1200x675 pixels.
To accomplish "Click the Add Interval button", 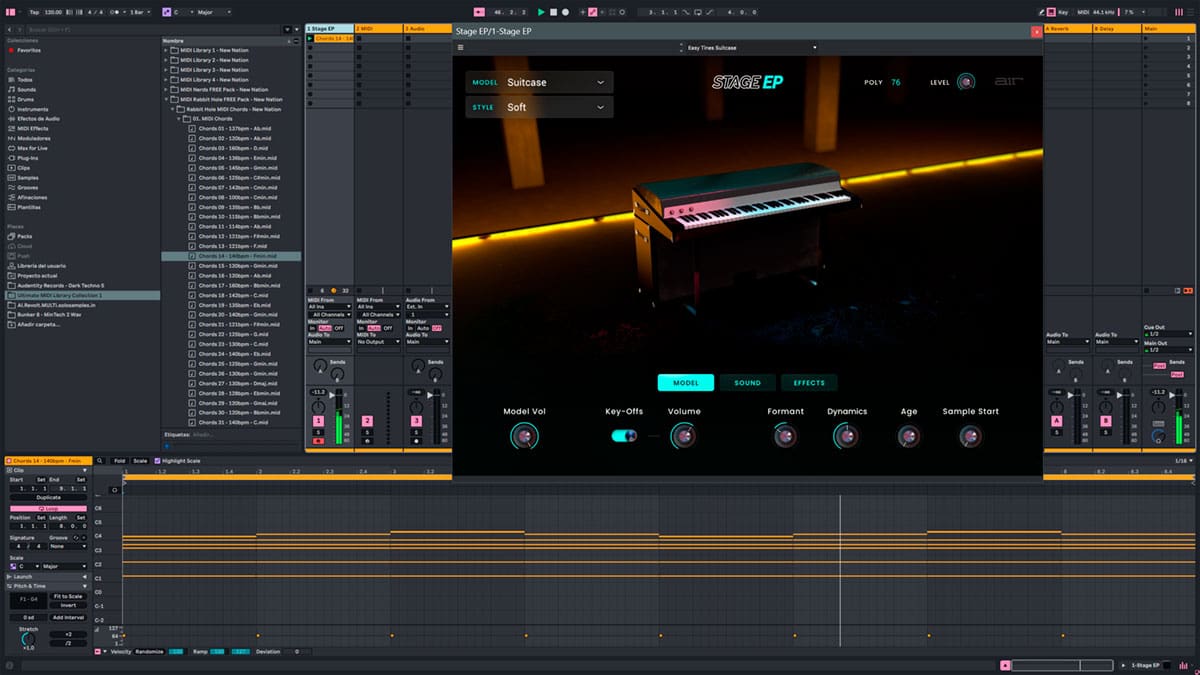I will coord(68,617).
